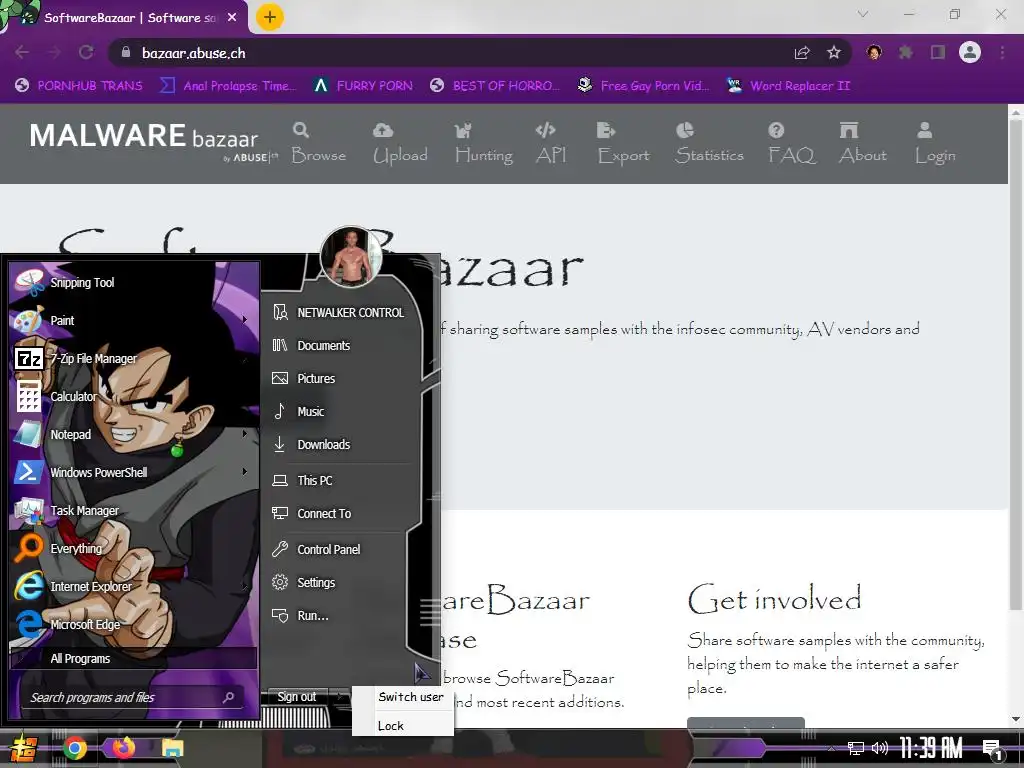Screen dimensions: 1024x768
Task: Expand Windows PowerShell submenu arrow
Action: pos(245,471)
